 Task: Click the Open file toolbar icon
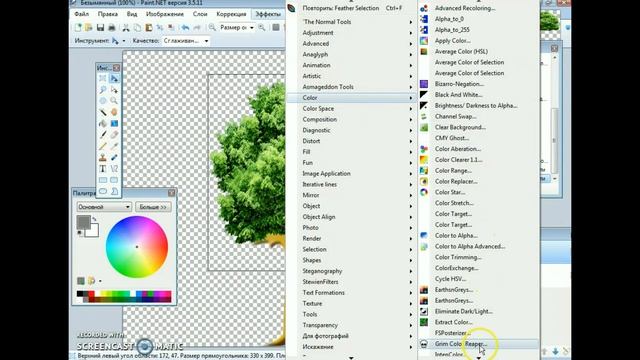pos(88,28)
